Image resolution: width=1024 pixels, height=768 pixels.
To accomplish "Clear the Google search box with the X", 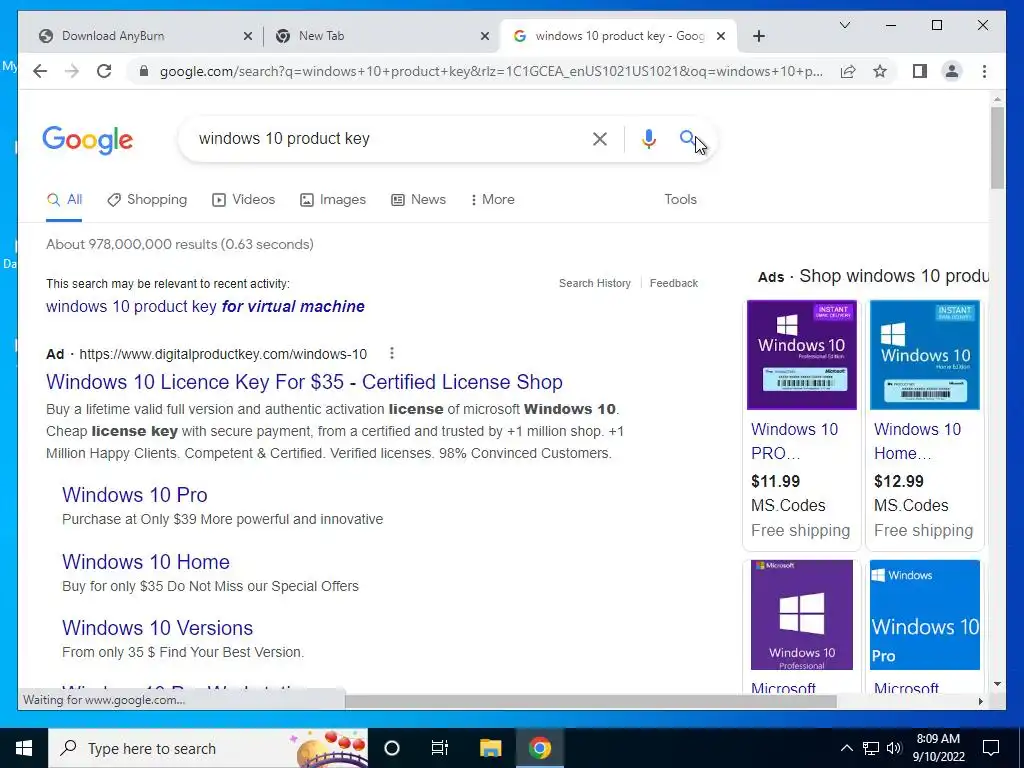I will (600, 138).
